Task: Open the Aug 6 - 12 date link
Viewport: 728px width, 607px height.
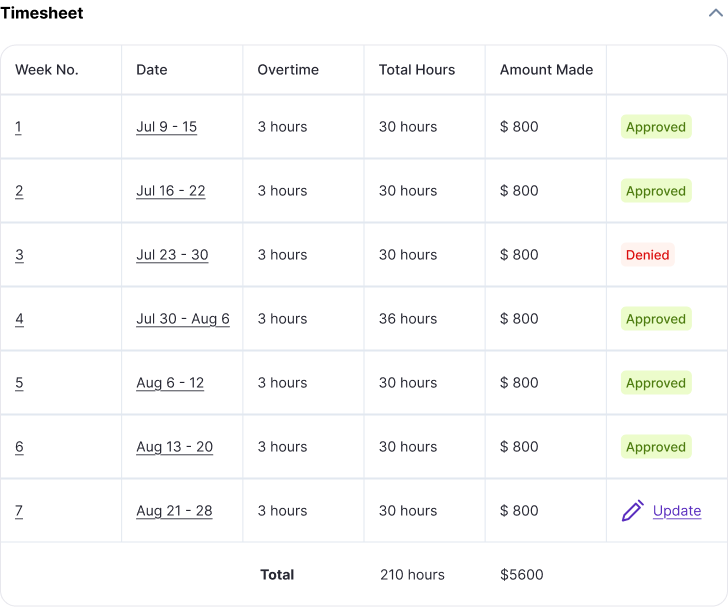Action: tap(170, 383)
